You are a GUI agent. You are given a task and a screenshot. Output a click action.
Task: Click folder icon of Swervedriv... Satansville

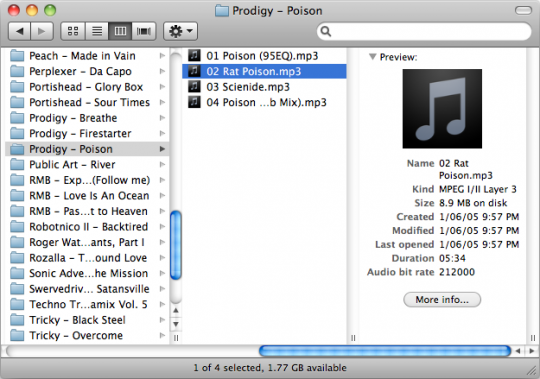pyautogui.click(x=17, y=289)
